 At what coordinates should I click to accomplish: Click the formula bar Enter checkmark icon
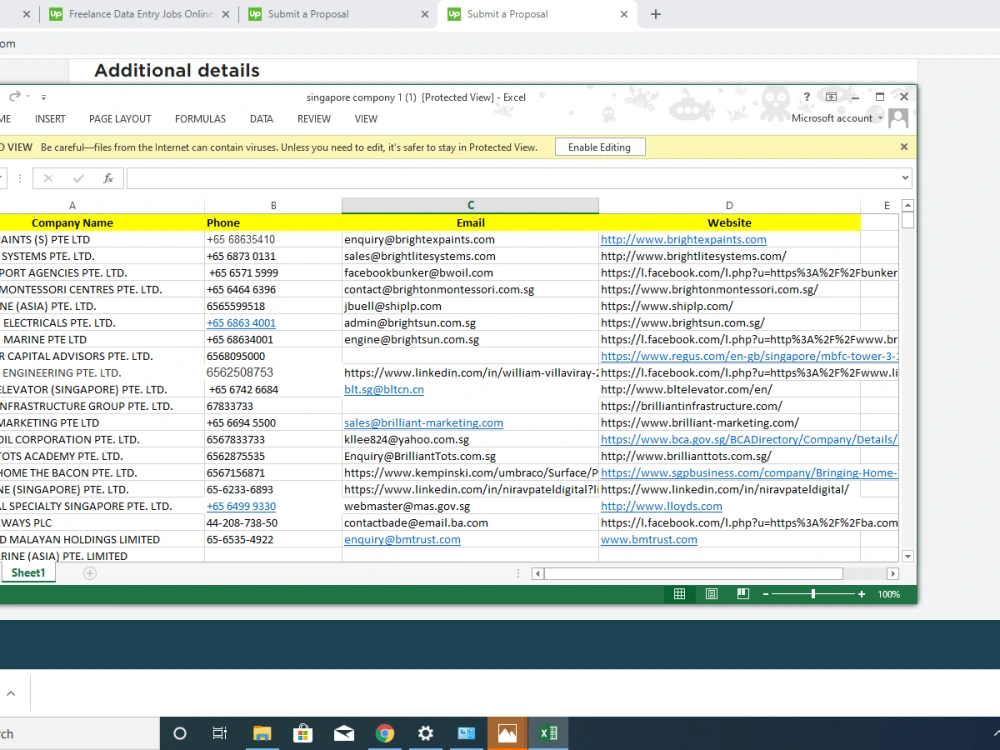[x=78, y=179]
